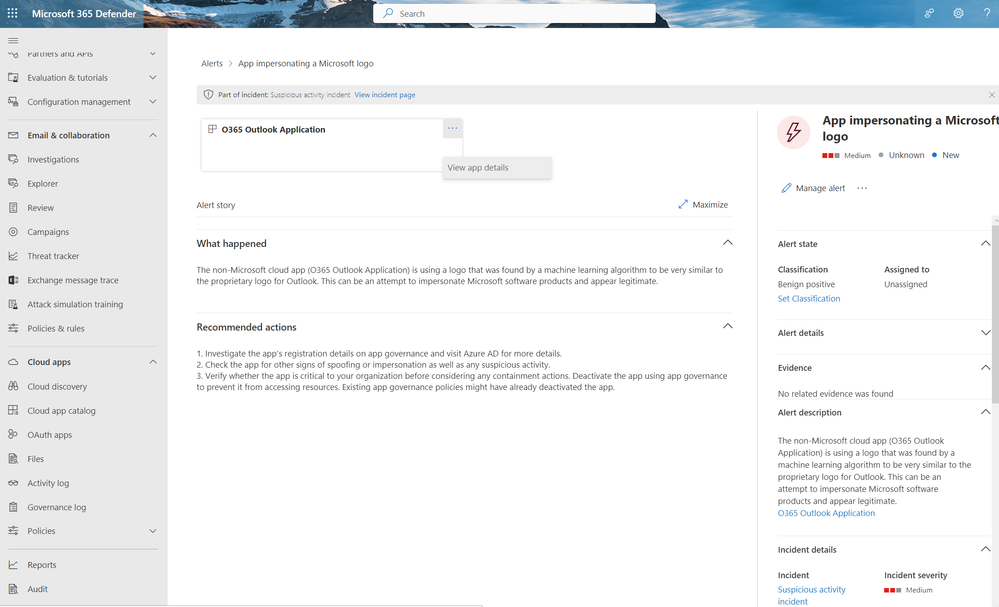
Task: Click the Email & collaboration envelope icon
Action: tap(13, 136)
